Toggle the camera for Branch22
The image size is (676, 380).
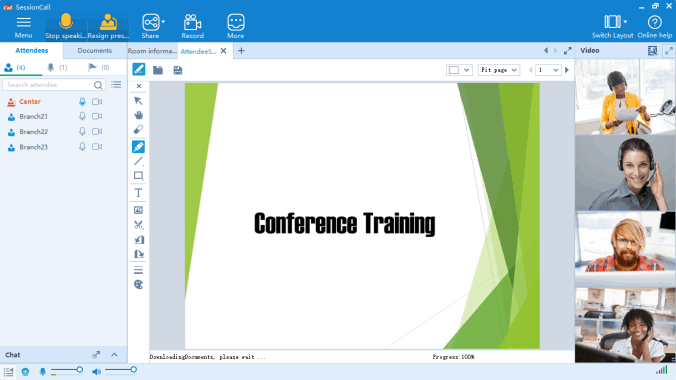click(x=97, y=132)
